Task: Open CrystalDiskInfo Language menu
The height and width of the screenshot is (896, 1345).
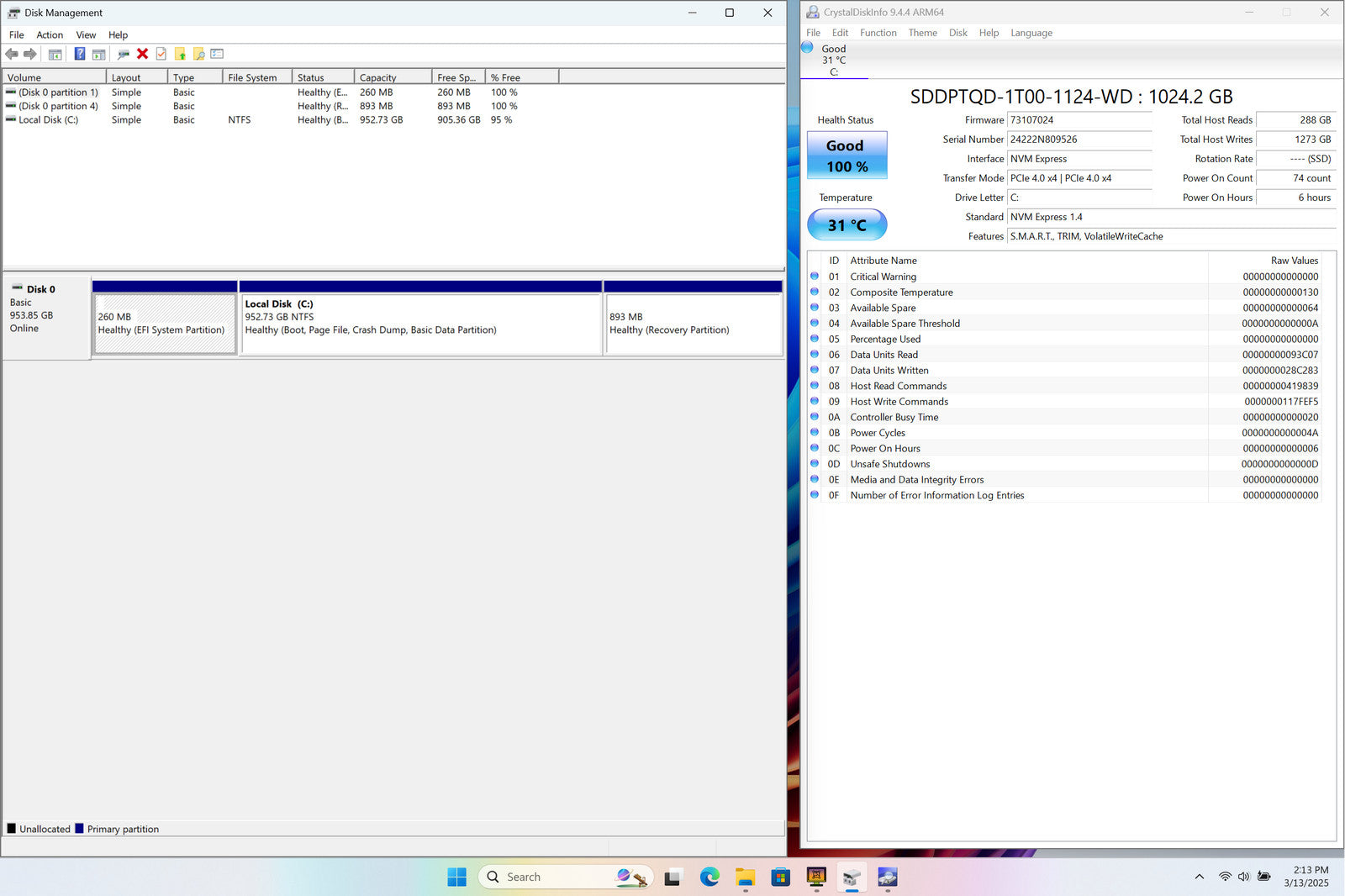Action: pyautogui.click(x=1031, y=33)
